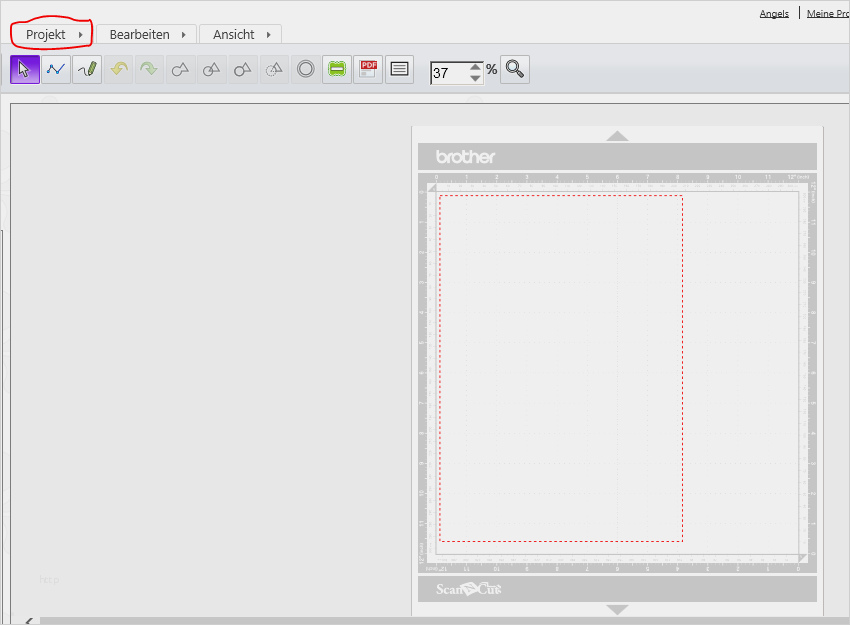
Task: Open the Bearbeiten menu
Action: (x=146, y=34)
